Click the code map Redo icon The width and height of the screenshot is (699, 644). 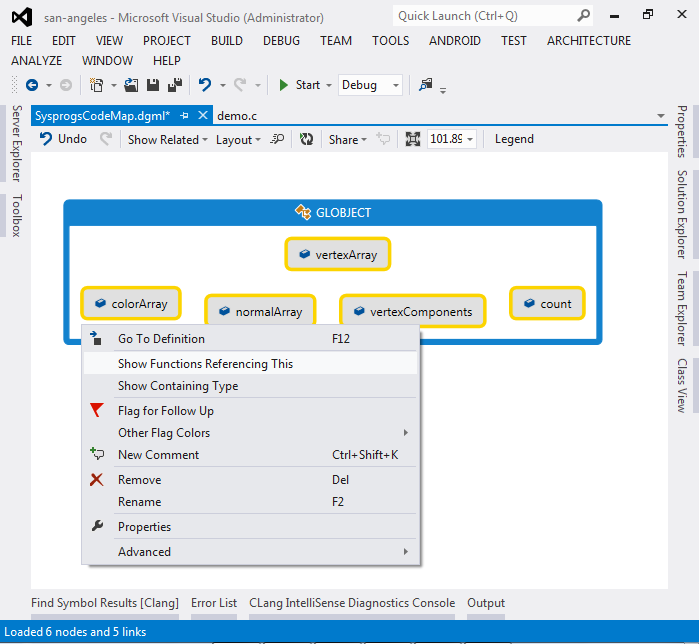pyautogui.click(x=106, y=139)
